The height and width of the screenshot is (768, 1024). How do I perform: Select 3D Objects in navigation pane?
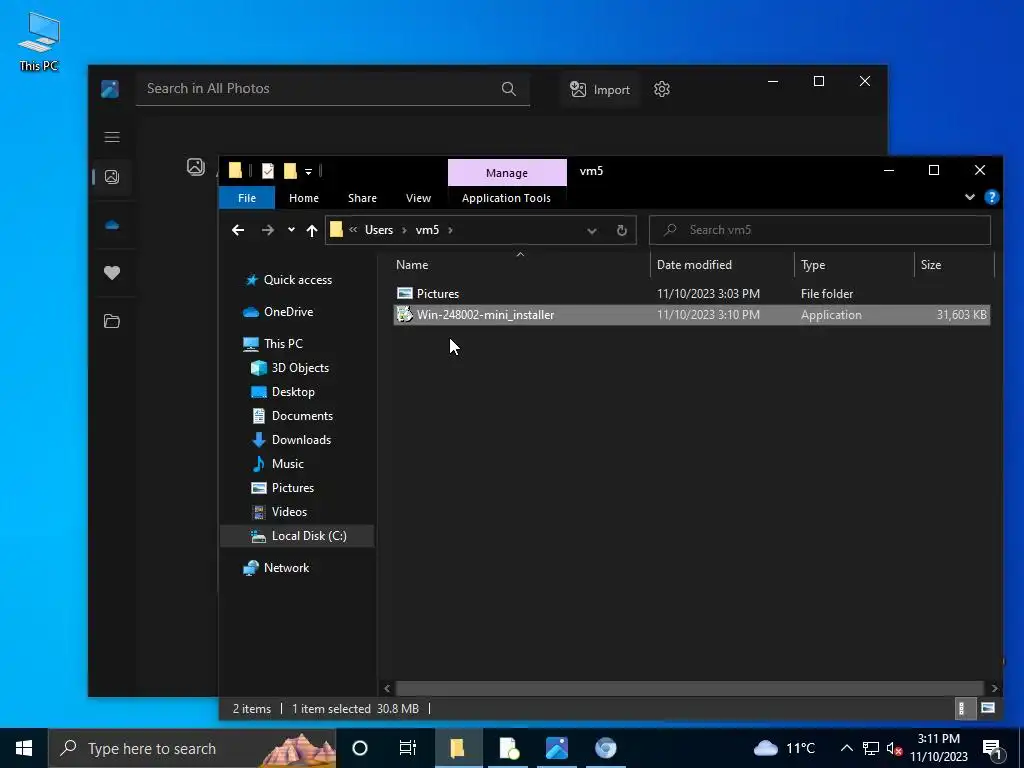point(300,368)
